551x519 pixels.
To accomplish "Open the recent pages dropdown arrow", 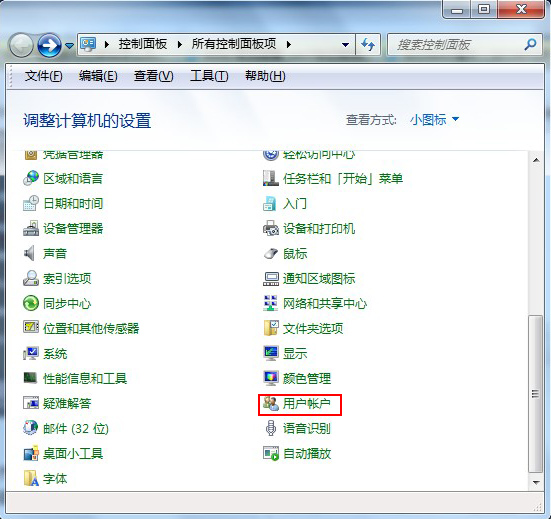I will coord(70,45).
